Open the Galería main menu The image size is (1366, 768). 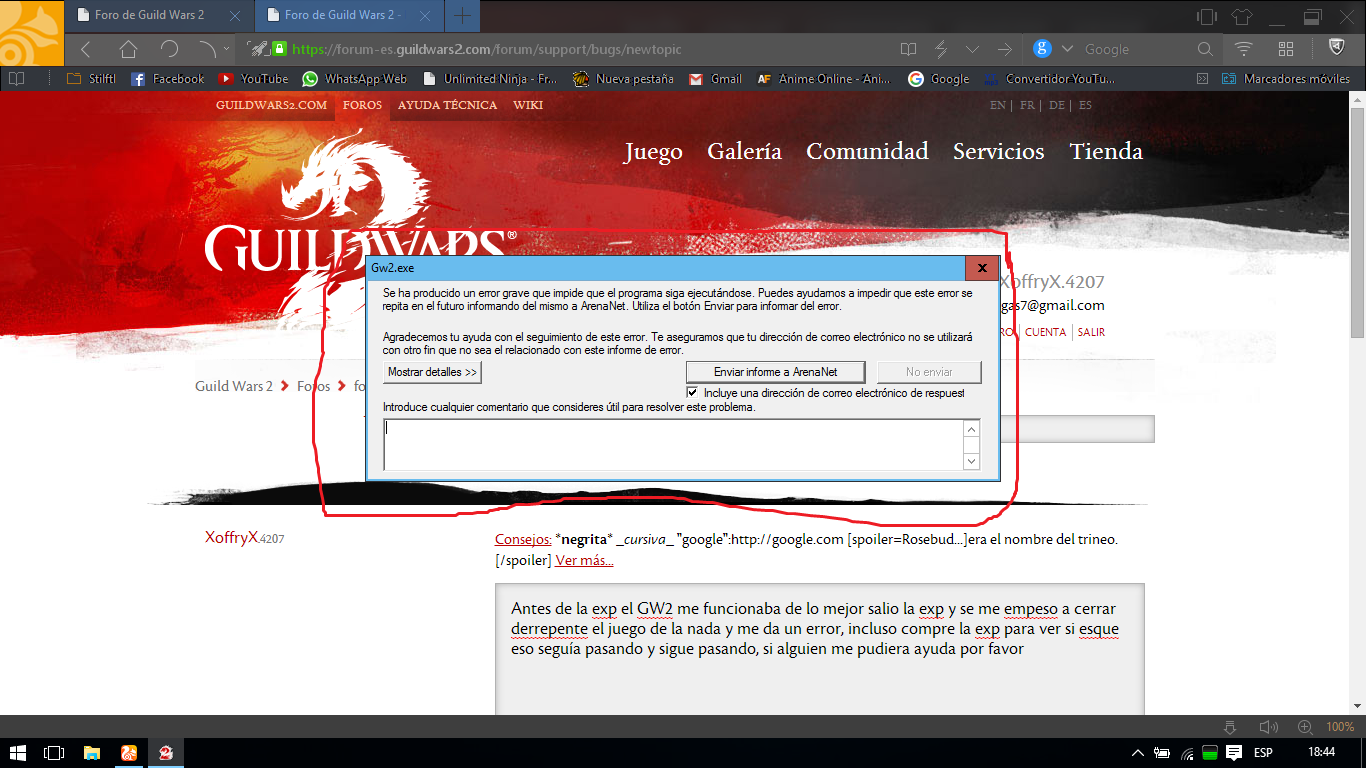point(744,152)
